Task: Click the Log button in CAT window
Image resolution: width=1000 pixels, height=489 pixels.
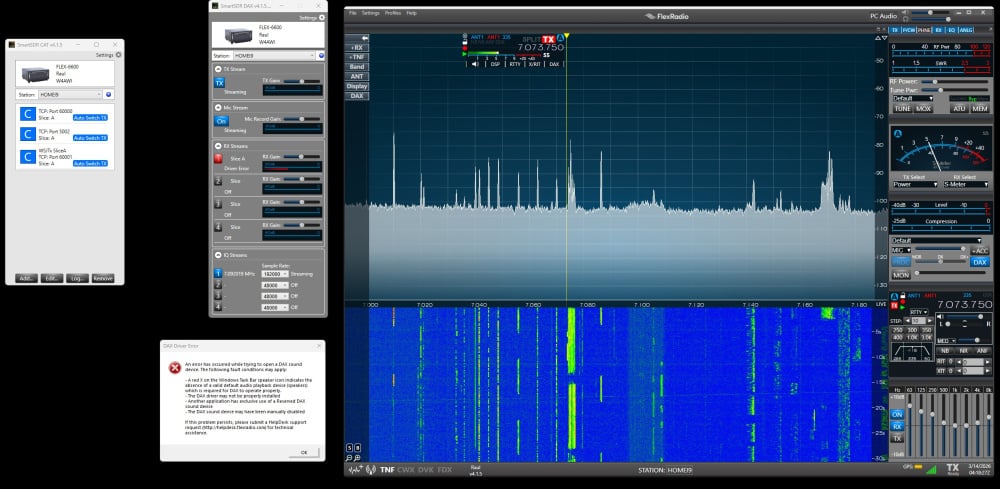Action: pyautogui.click(x=77, y=278)
